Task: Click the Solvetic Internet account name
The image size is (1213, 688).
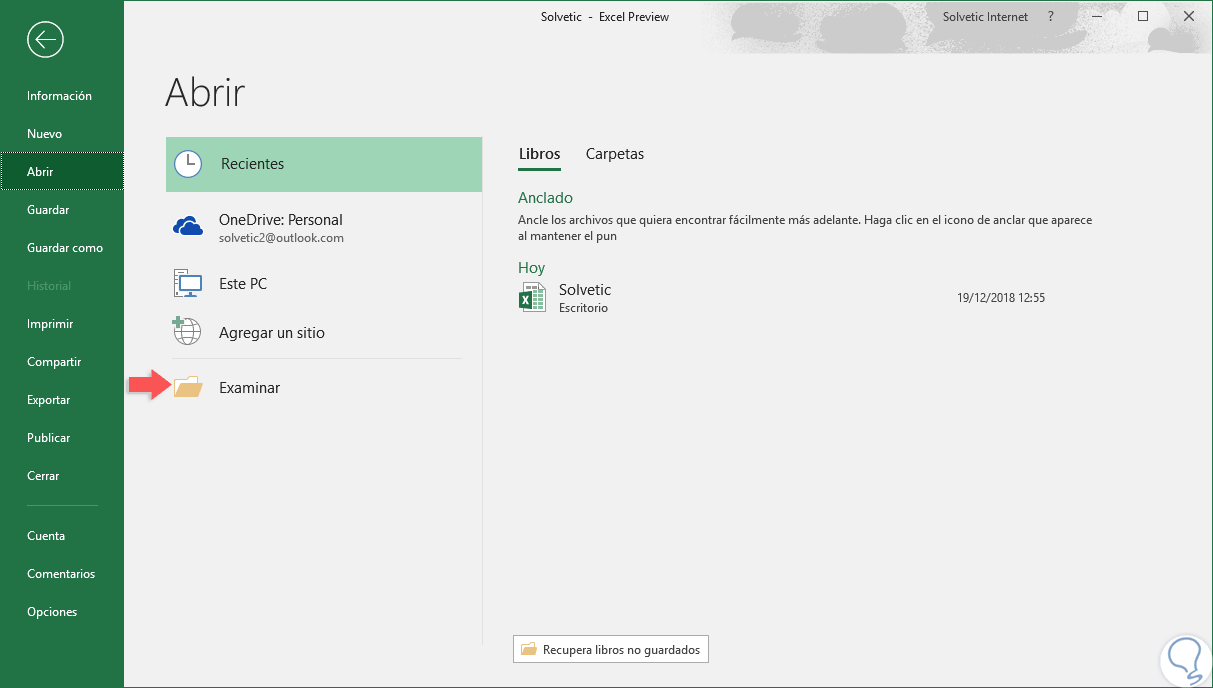Action: point(985,17)
